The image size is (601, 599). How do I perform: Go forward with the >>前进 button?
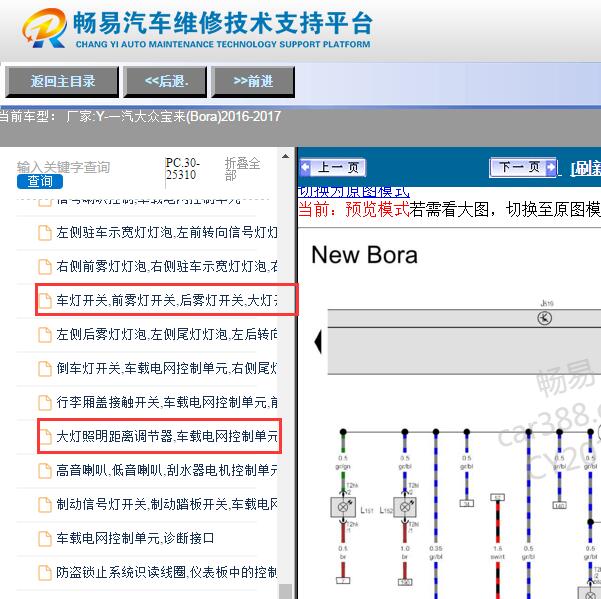coord(253,81)
